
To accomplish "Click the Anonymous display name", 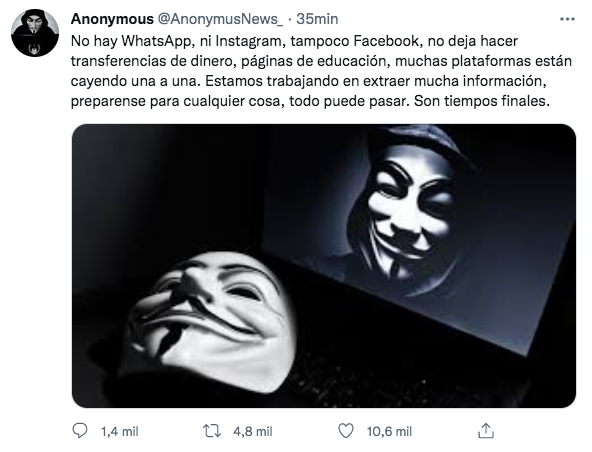I will (112, 19).
